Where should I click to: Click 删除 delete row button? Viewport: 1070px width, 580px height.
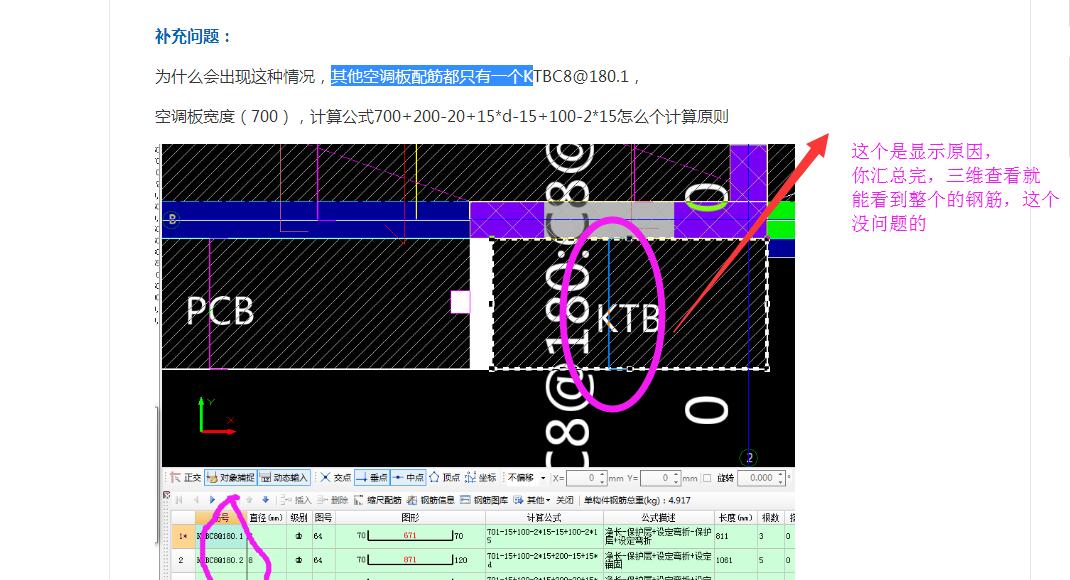[333, 500]
